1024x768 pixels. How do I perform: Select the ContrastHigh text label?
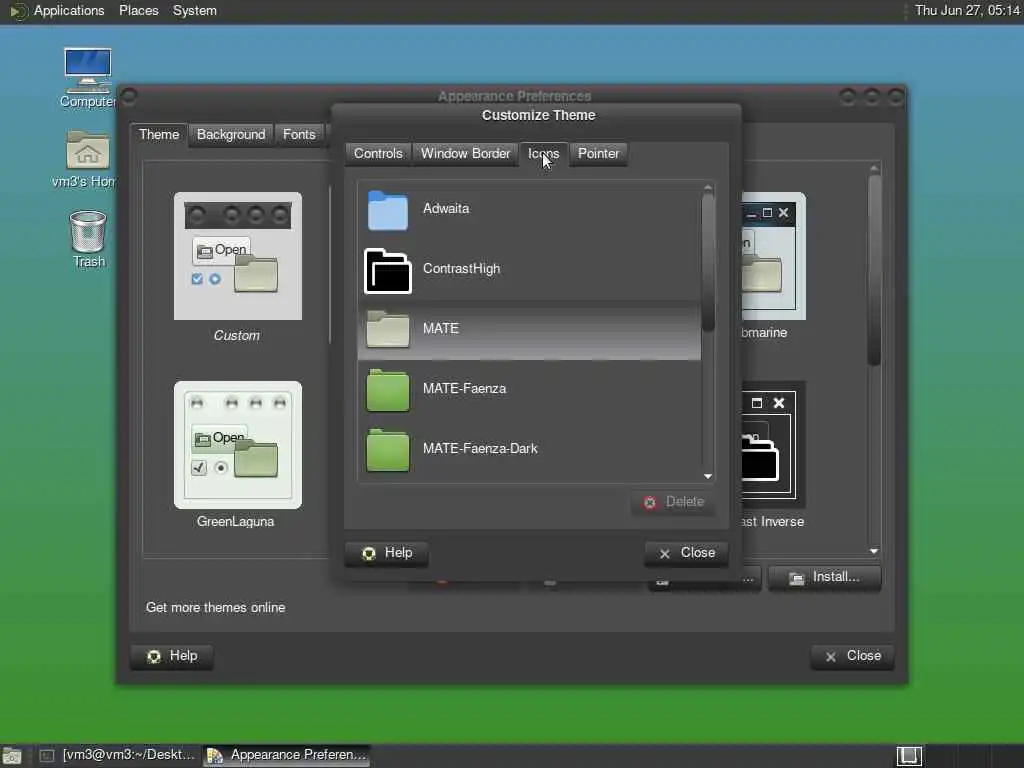[461, 269]
